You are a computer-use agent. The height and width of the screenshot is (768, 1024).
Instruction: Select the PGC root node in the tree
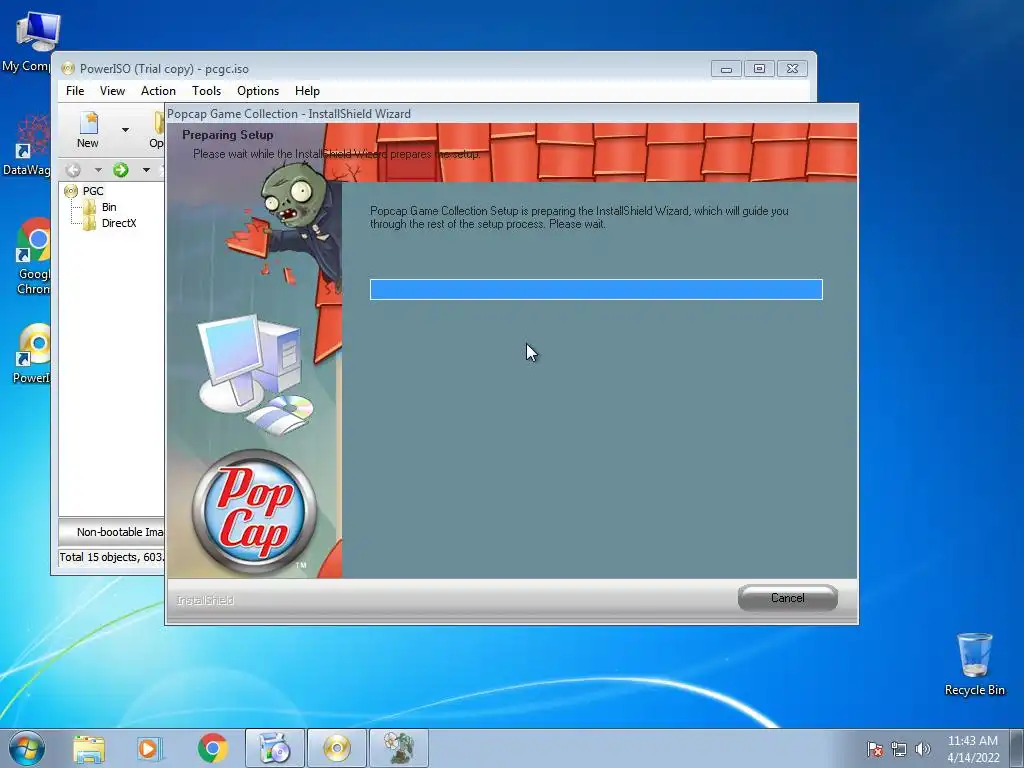(x=93, y=191)
